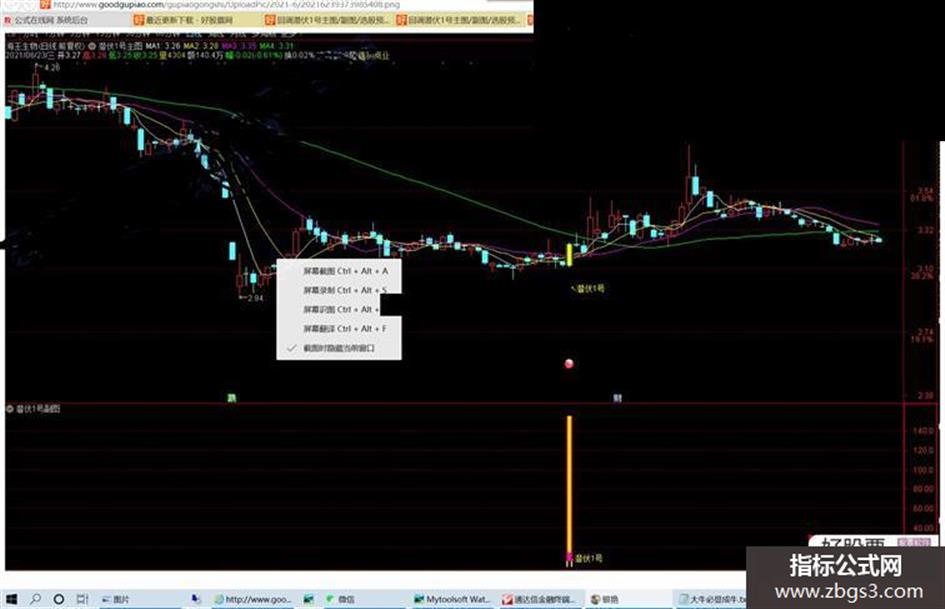Open the http://www.goo... browser taskbar item
The width and height of the screenshot is (945, 609).
(x=253, y=599)
